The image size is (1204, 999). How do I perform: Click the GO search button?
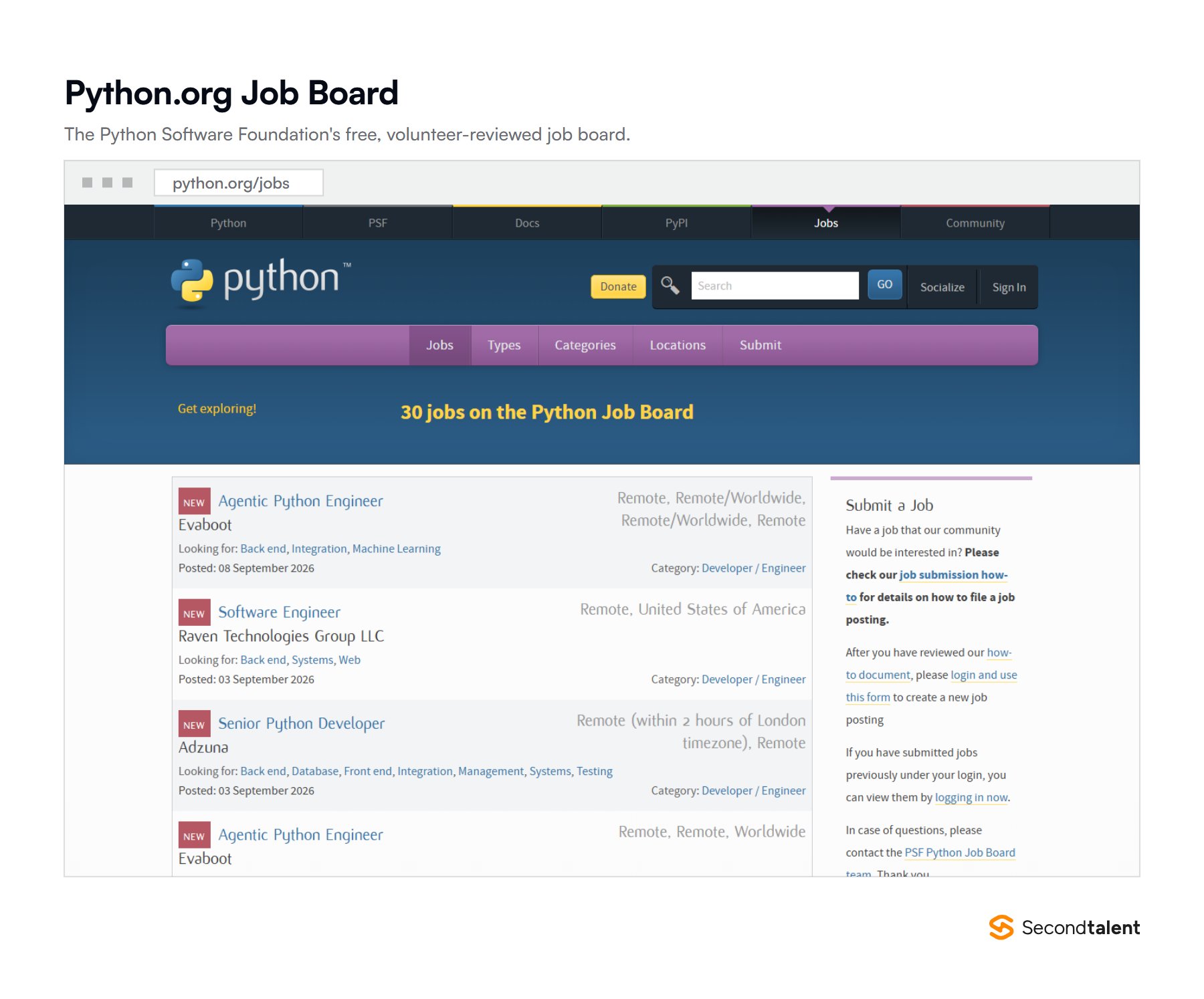[884, 285]
